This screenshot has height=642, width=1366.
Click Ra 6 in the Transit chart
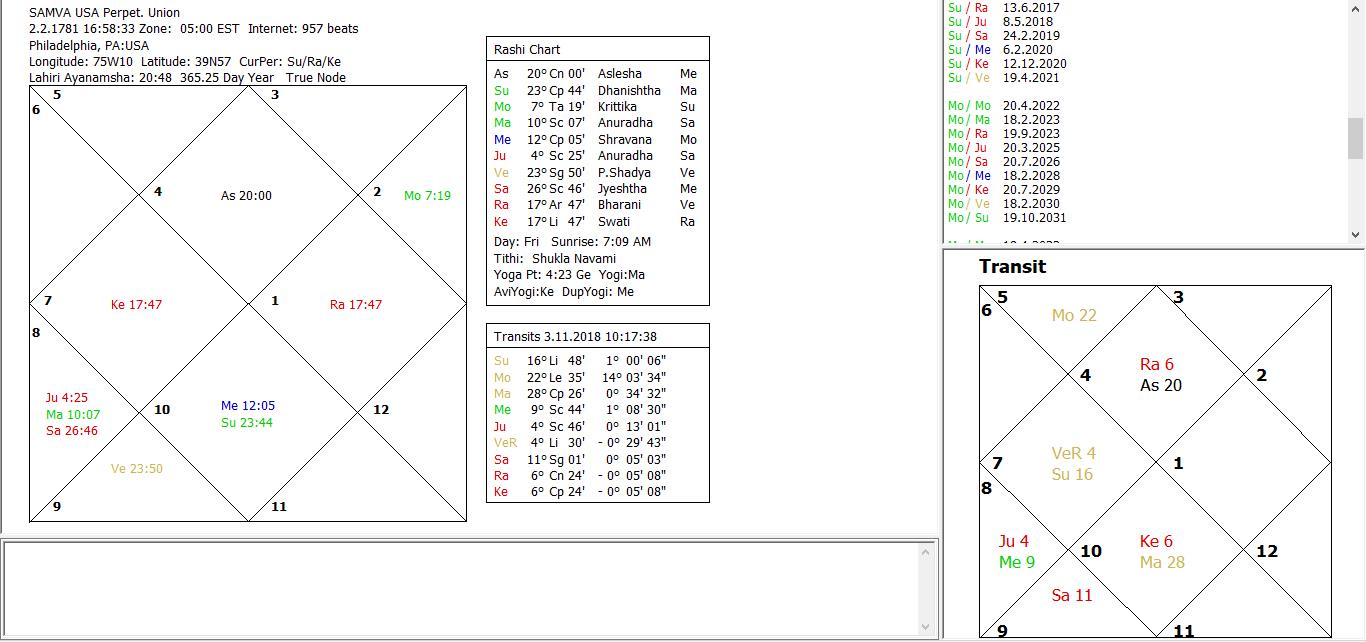[1157, 365]
